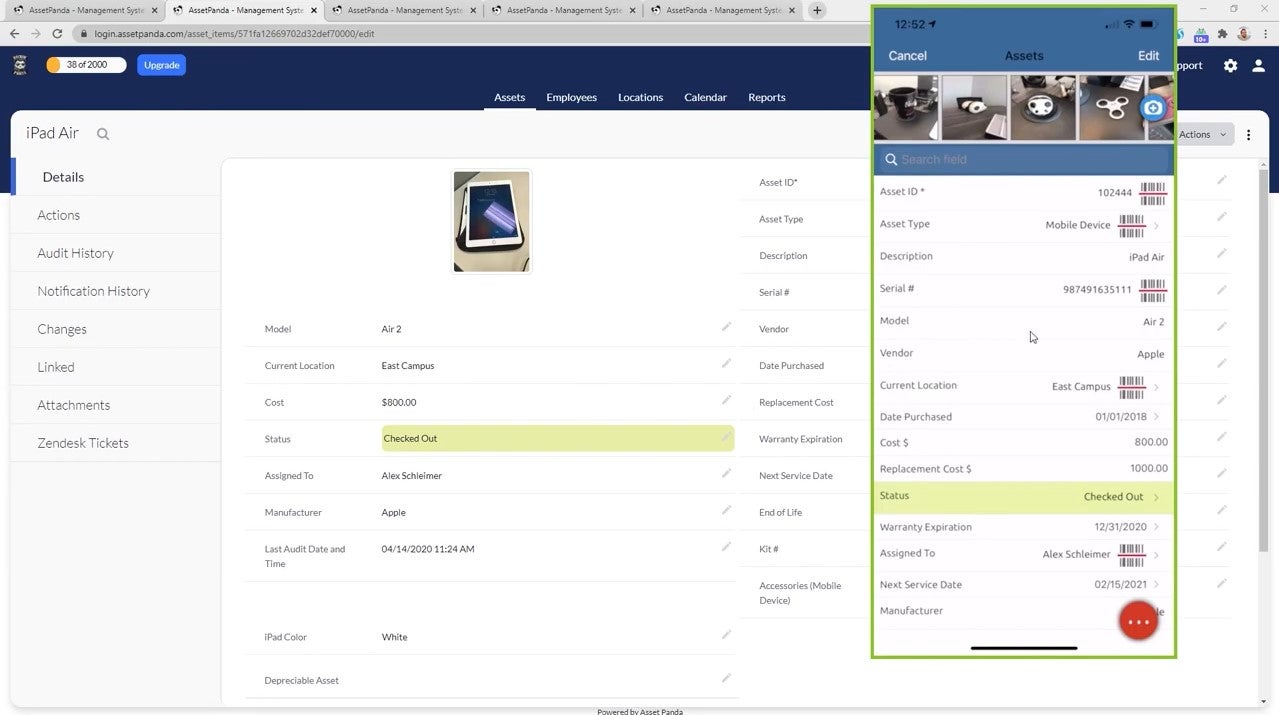The width and height of the screenshot is (1279, 715).
Task: Click browser reload button
Action: (x=57, y=33)
